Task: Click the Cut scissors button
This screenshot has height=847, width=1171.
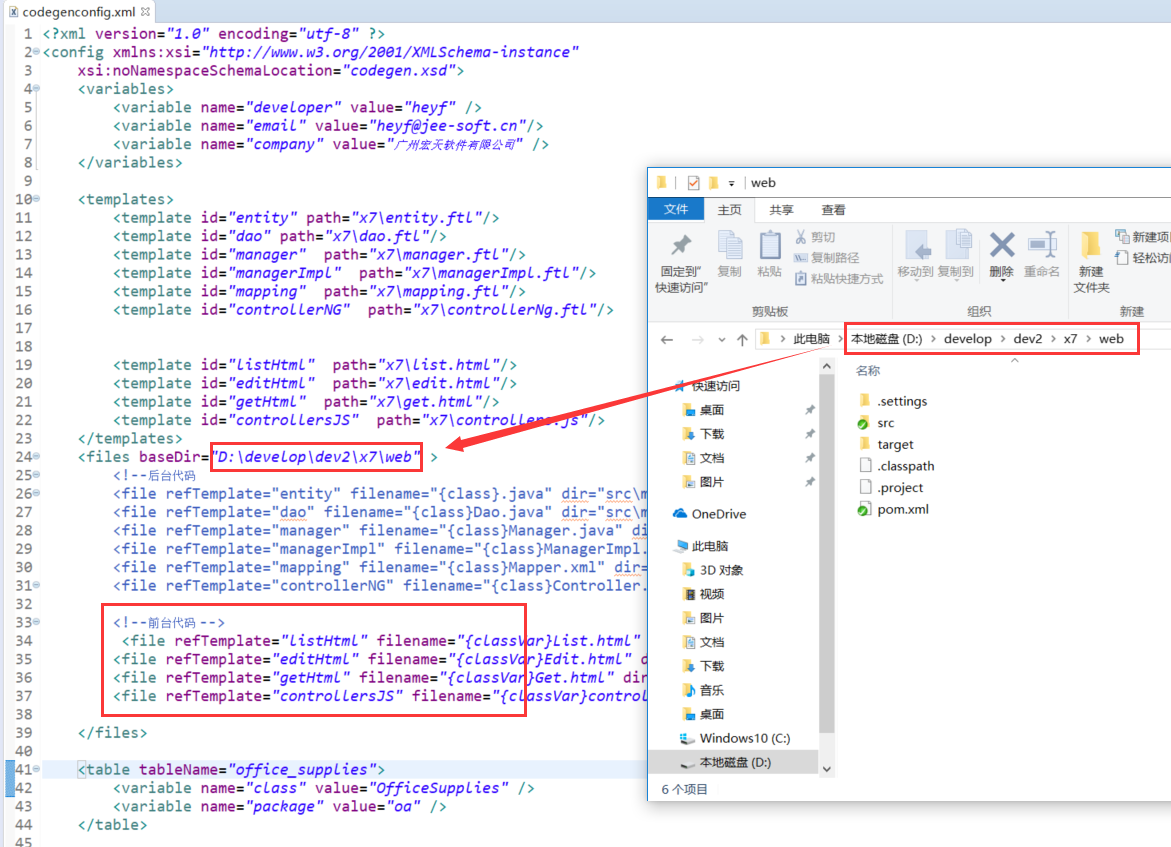Action: click(x=815, y=237)
